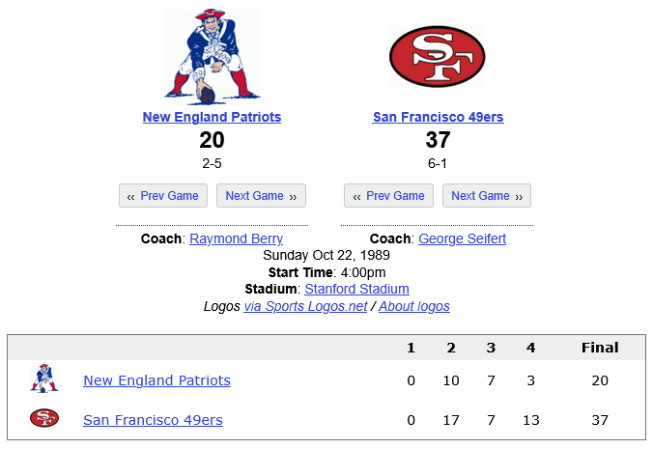The image size is (654, 450).
Task: Go to the Patriots' Prev Game
Action: point(163,196)
